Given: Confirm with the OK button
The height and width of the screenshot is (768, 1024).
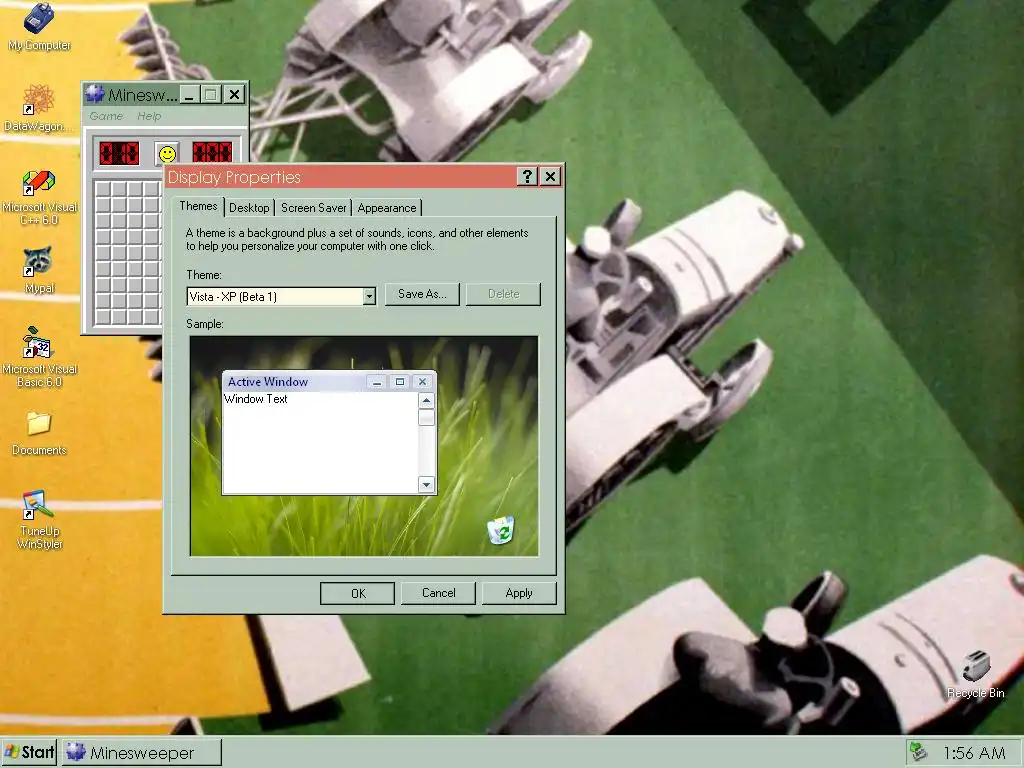Looking at the screenshot, I should tap(357, 593).
